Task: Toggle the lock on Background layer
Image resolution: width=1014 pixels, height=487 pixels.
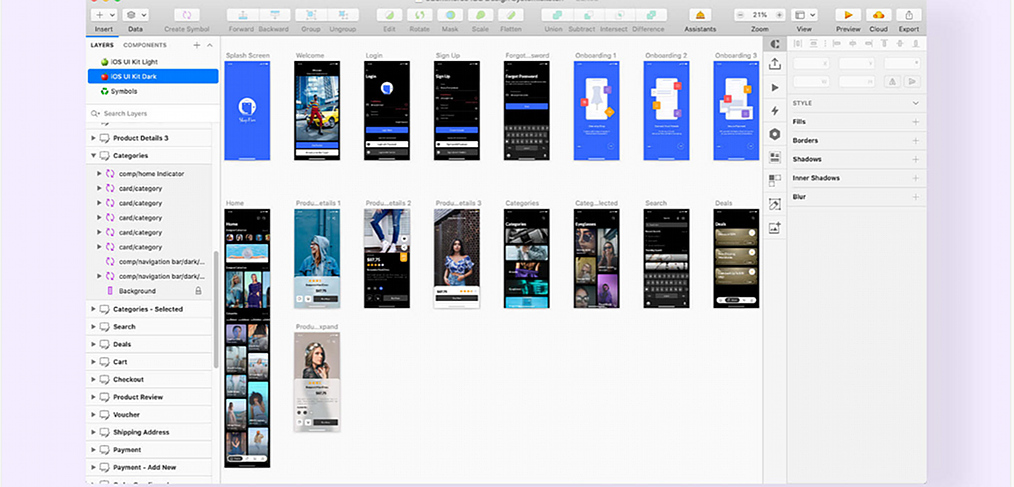Action: click(x=198, y=291)
